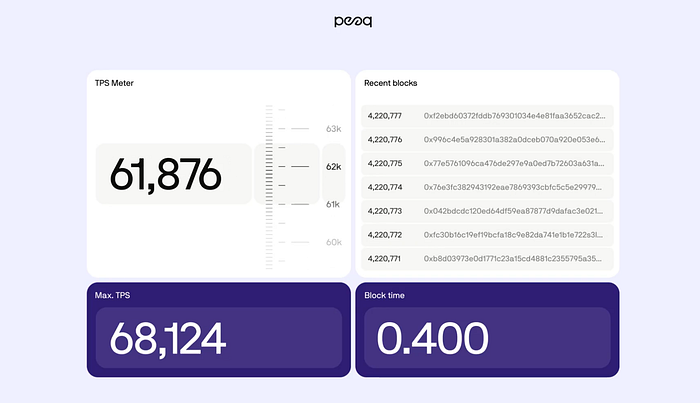Click the 63k gauge label

pyautogui.click(x=333, y=129)
